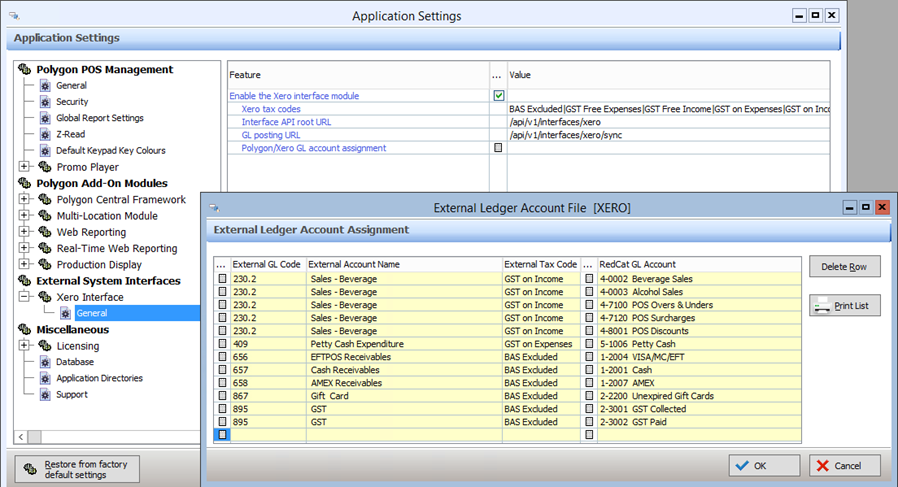This screenshot has height=487, width=898.
Task: Tick row selector for Petty Cash Expenditure
Action: [x=222, y=344]
